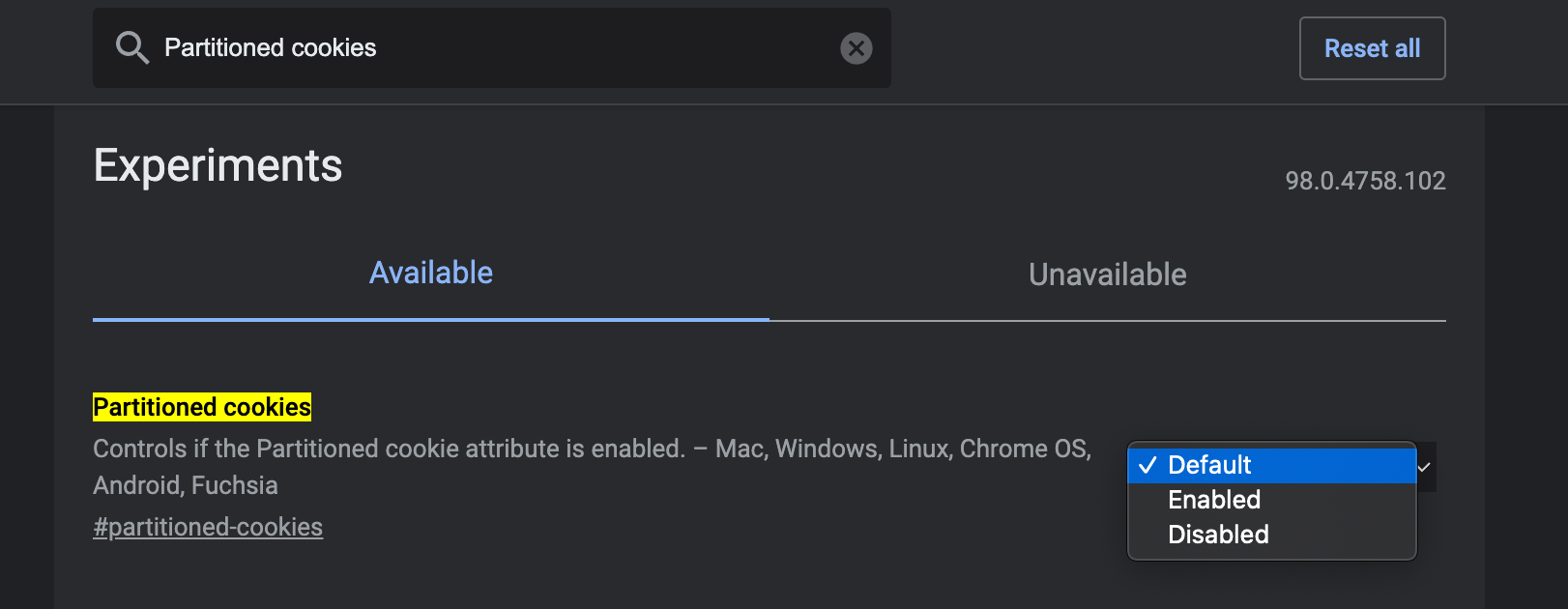The height and width of the screenshot is (609, 1568).
Task: Choose Enabled for Partitioned cookies
Action: coord(1214,500)
